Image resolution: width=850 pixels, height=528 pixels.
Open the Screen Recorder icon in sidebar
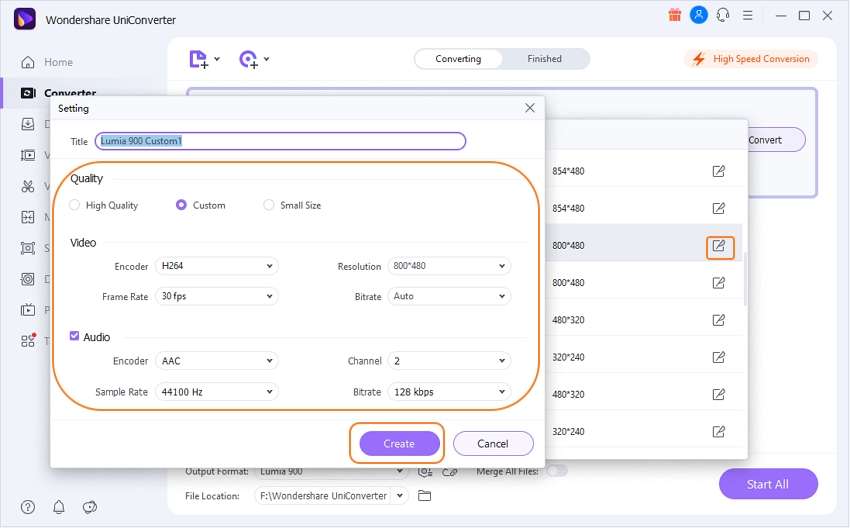point(28,248)
